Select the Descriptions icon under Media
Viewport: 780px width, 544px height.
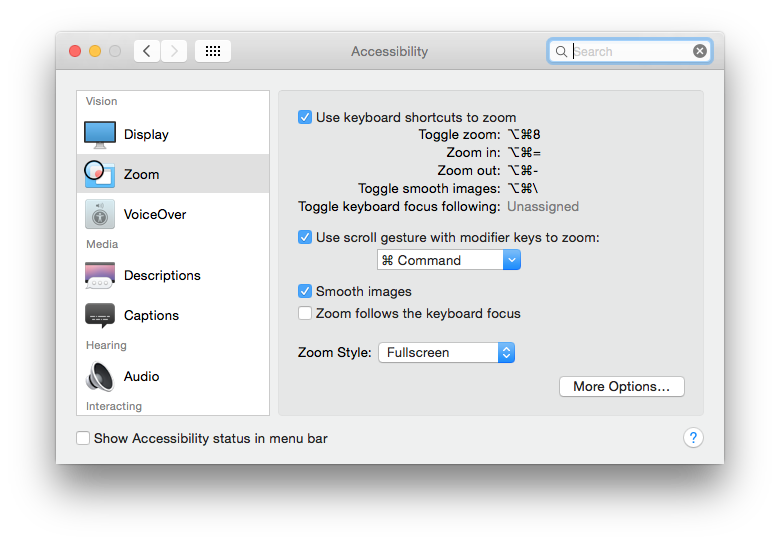(x=100, y=275)
